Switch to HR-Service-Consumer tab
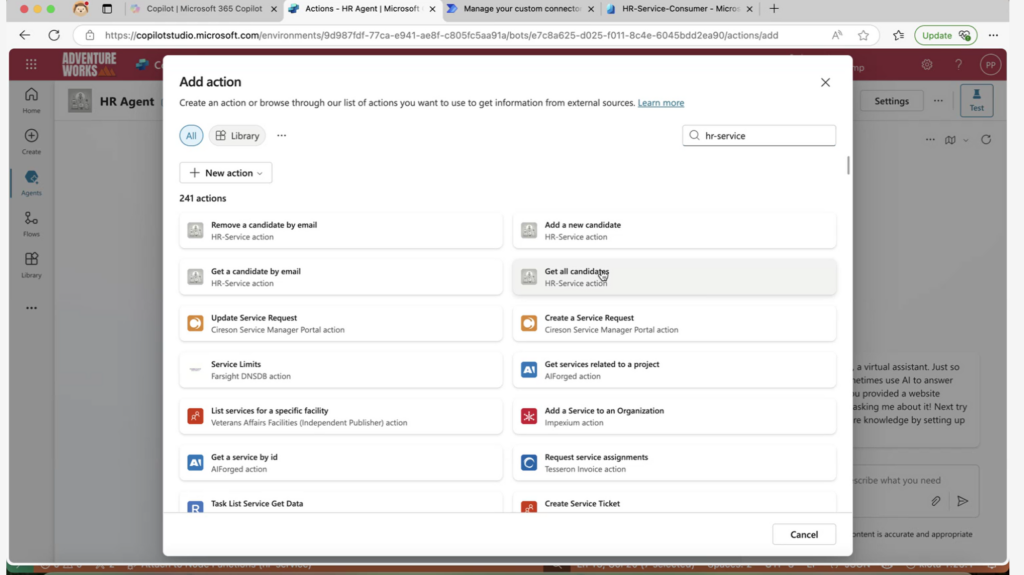The width and height of the screenshot is (1024, 575). point(680,8)
